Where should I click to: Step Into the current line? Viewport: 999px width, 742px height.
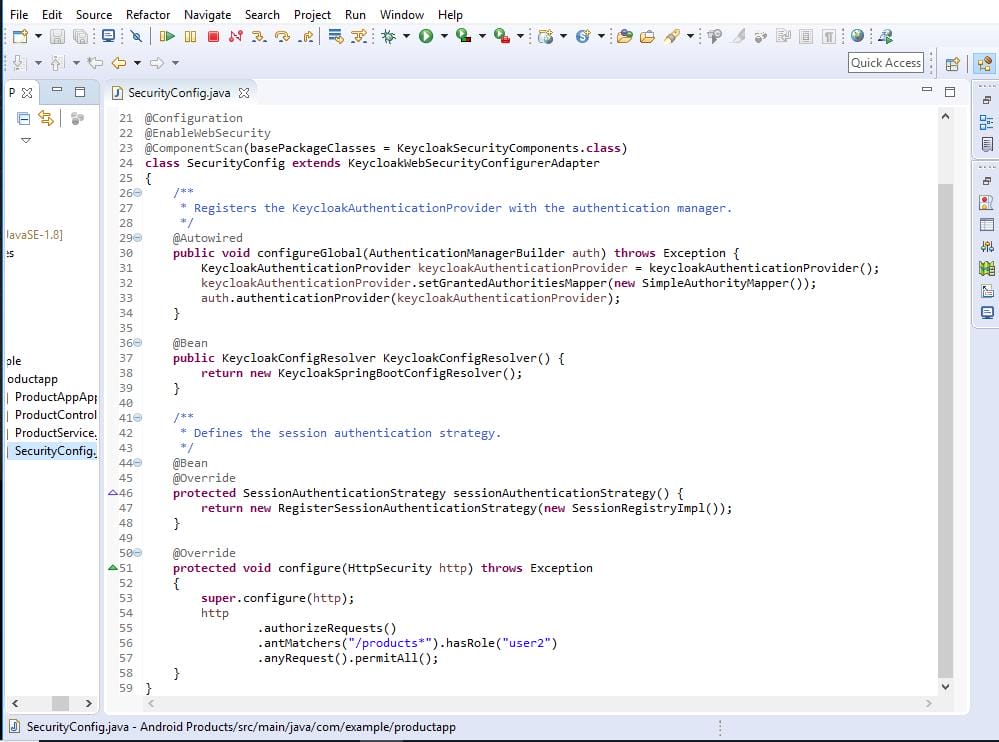[x=258, y=37]
